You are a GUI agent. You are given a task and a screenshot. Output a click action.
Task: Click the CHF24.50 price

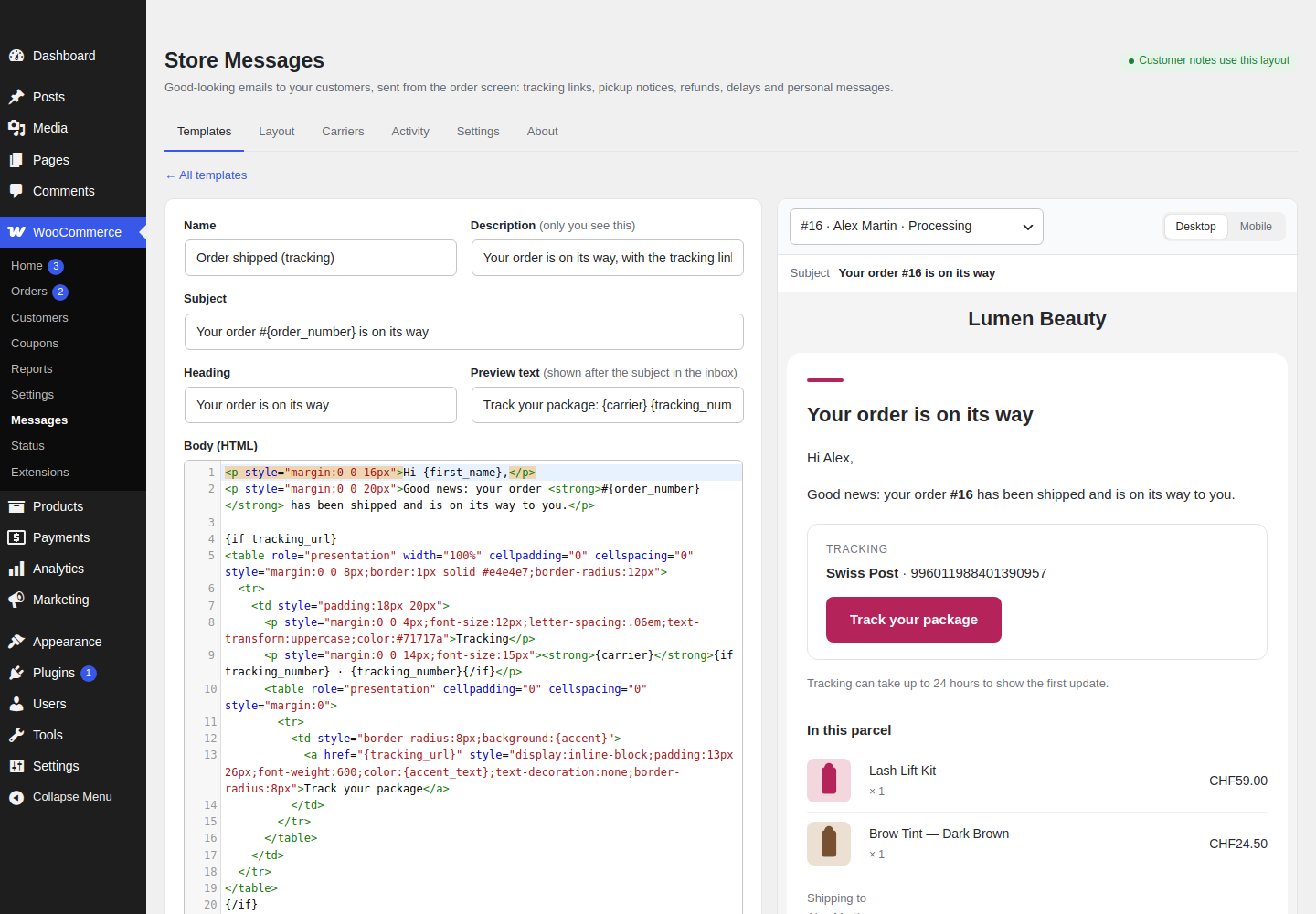coord(1238,844)
